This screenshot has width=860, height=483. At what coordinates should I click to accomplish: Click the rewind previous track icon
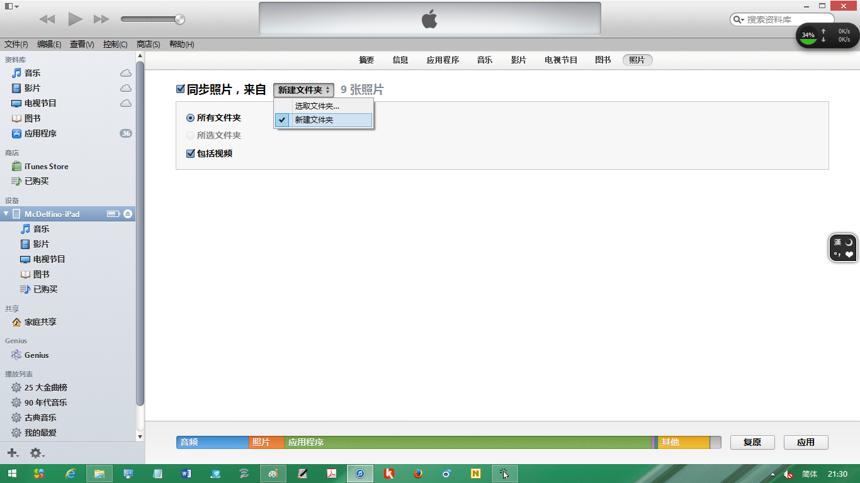pos(47,19)
